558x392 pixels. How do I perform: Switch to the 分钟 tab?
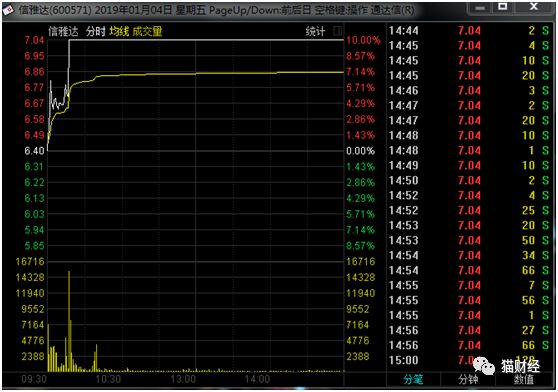pyautogui.click(x=468, y=379)
